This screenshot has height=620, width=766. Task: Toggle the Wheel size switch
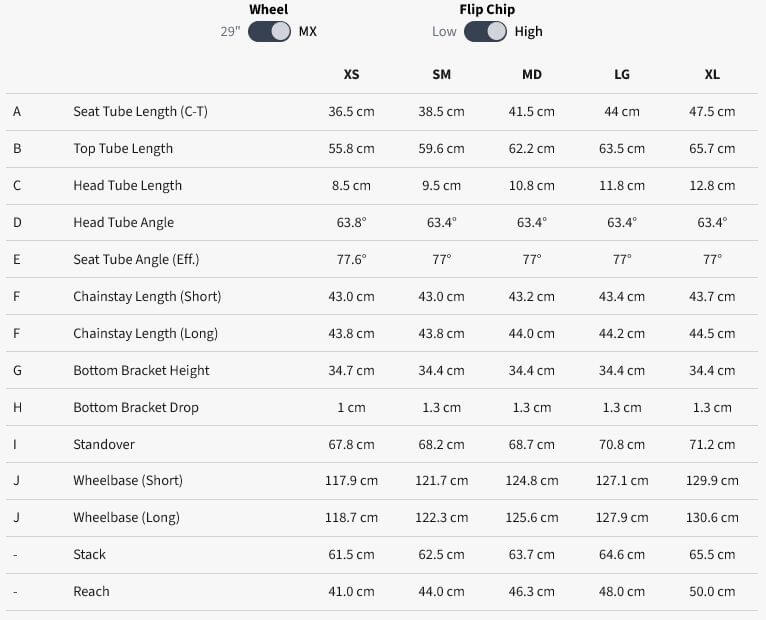pyautogui.click(x=269, y=31)
